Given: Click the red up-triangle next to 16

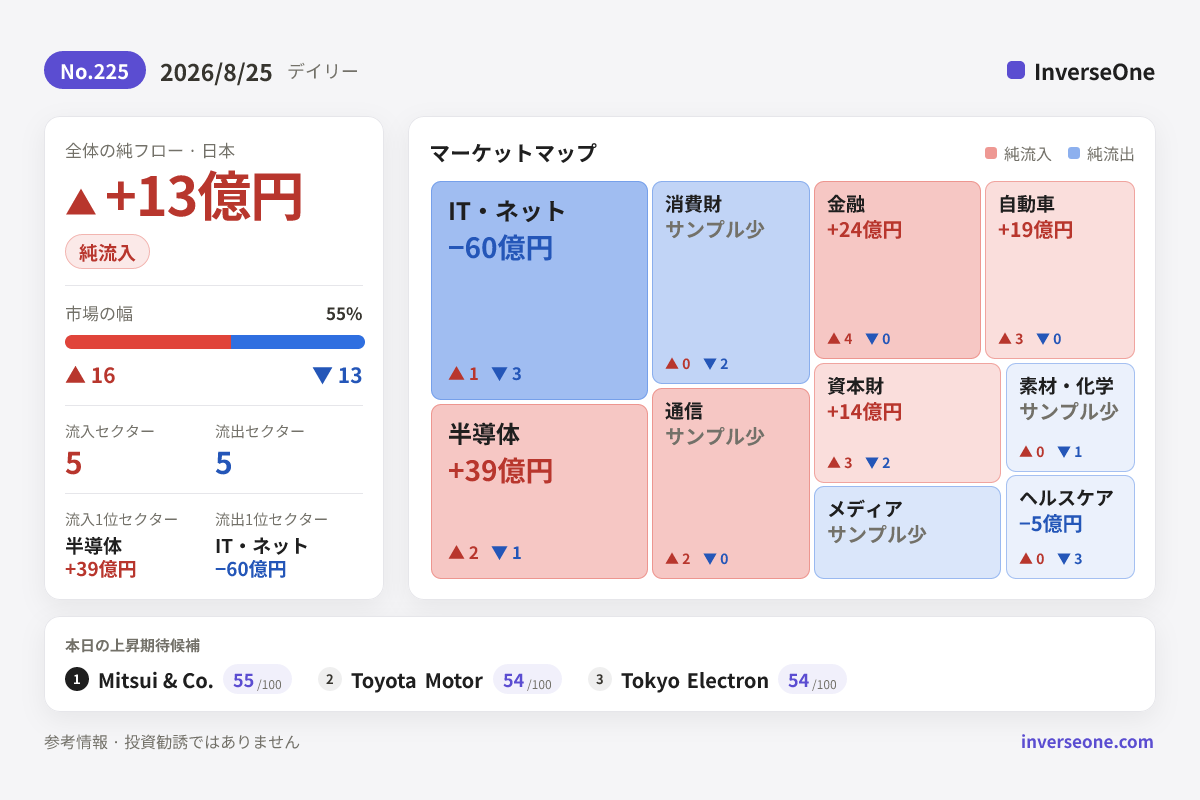Looking at the screenshot, I should point(75,374).
